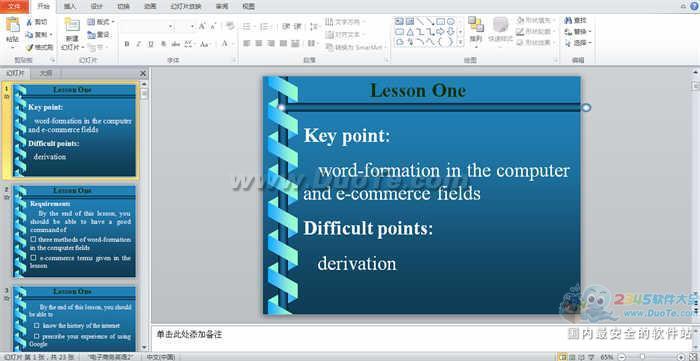Click the Decrease Indent icon

pyautogui.click(x=286, y=26)
